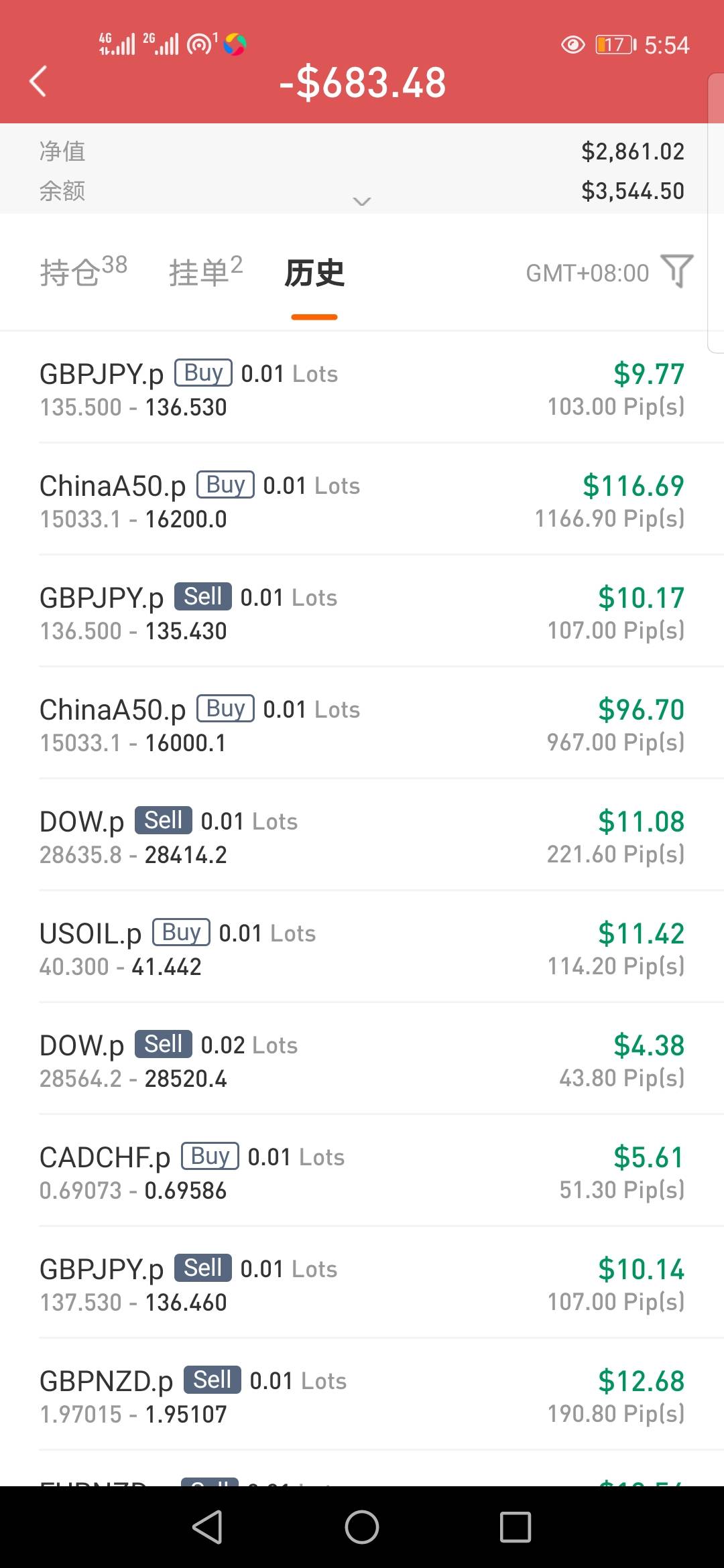
Task: Open the trade history filter funnel
Action: 676,271
